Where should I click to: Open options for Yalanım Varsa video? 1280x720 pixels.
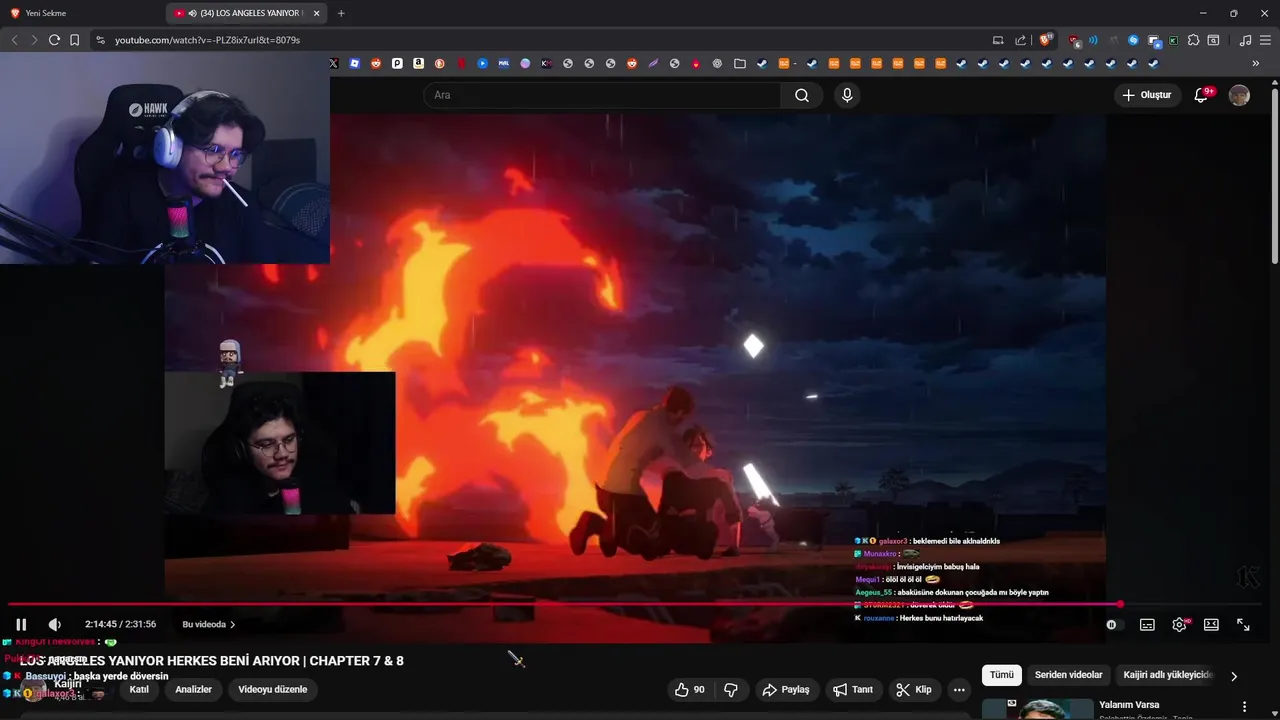1244,707
